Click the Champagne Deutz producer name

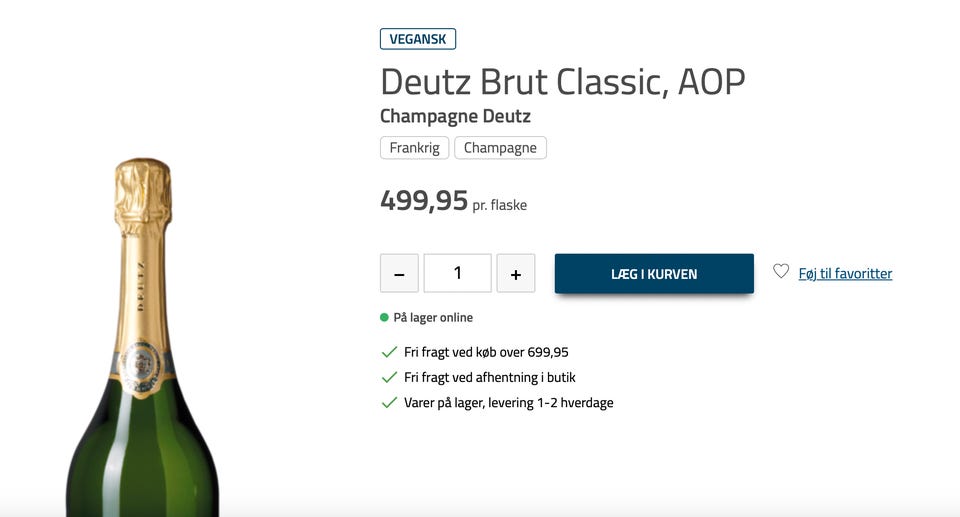click(x=455, y=116)
